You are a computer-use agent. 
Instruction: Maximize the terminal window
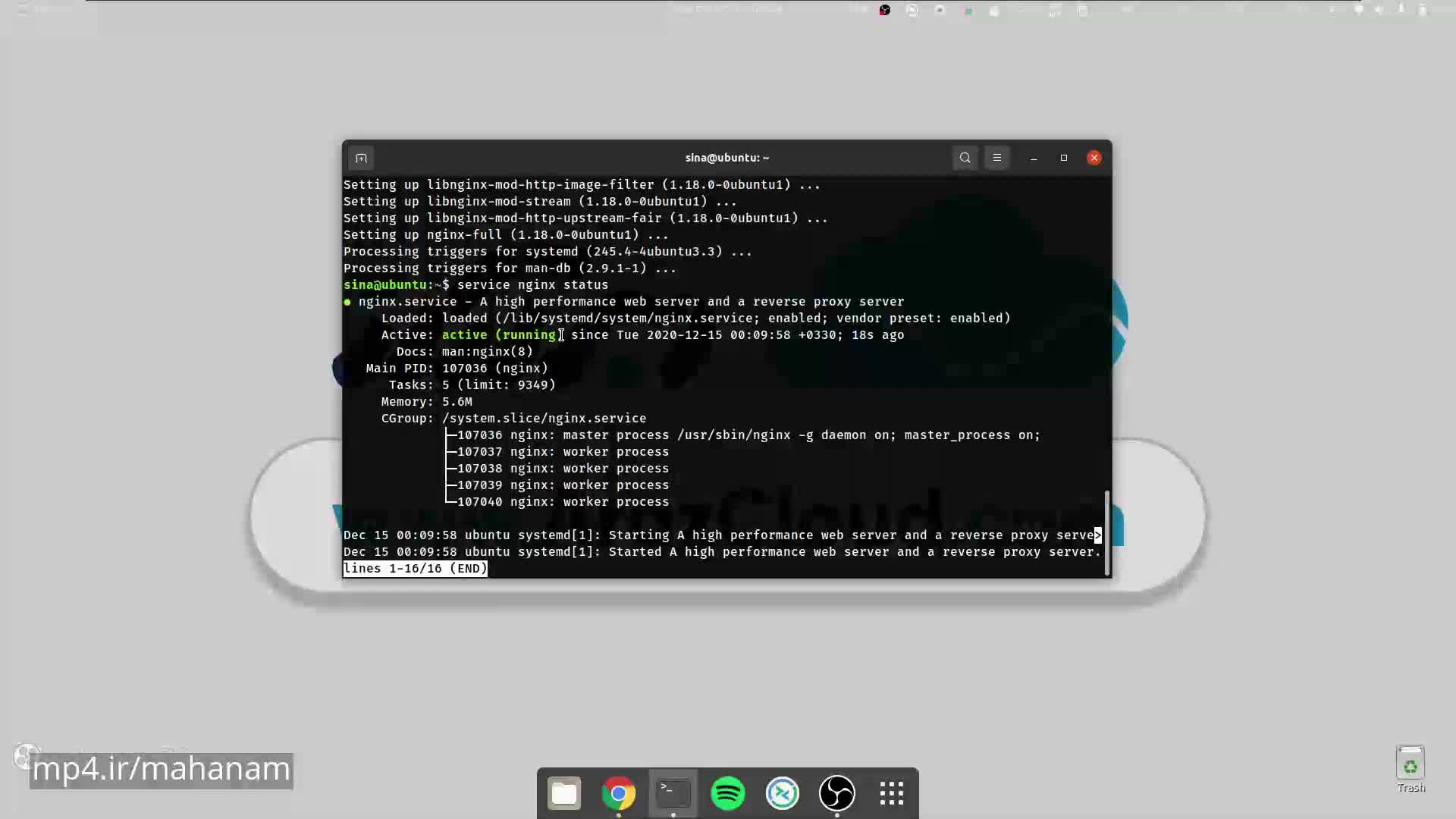pyautogui.click(x=1064, y=158)
